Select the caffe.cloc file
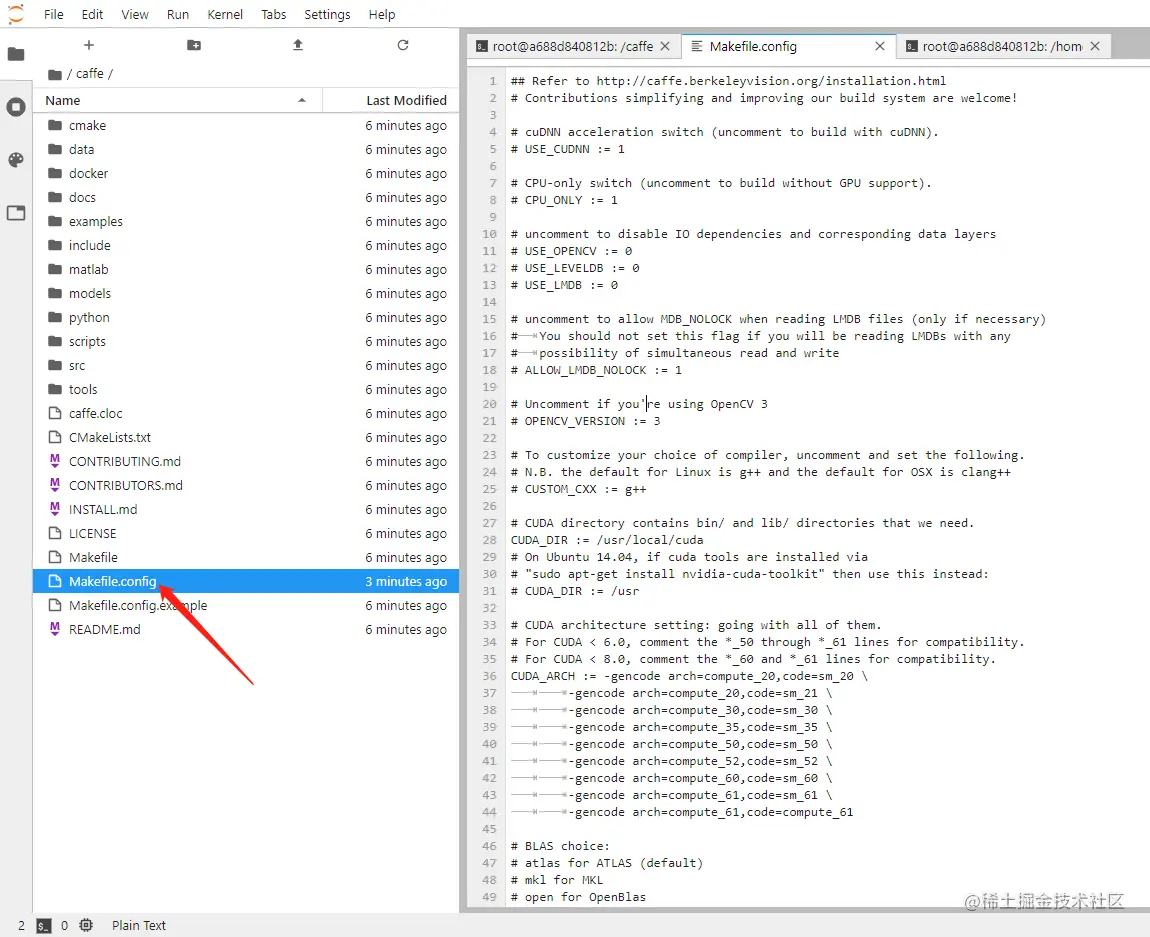 (246, 414)
